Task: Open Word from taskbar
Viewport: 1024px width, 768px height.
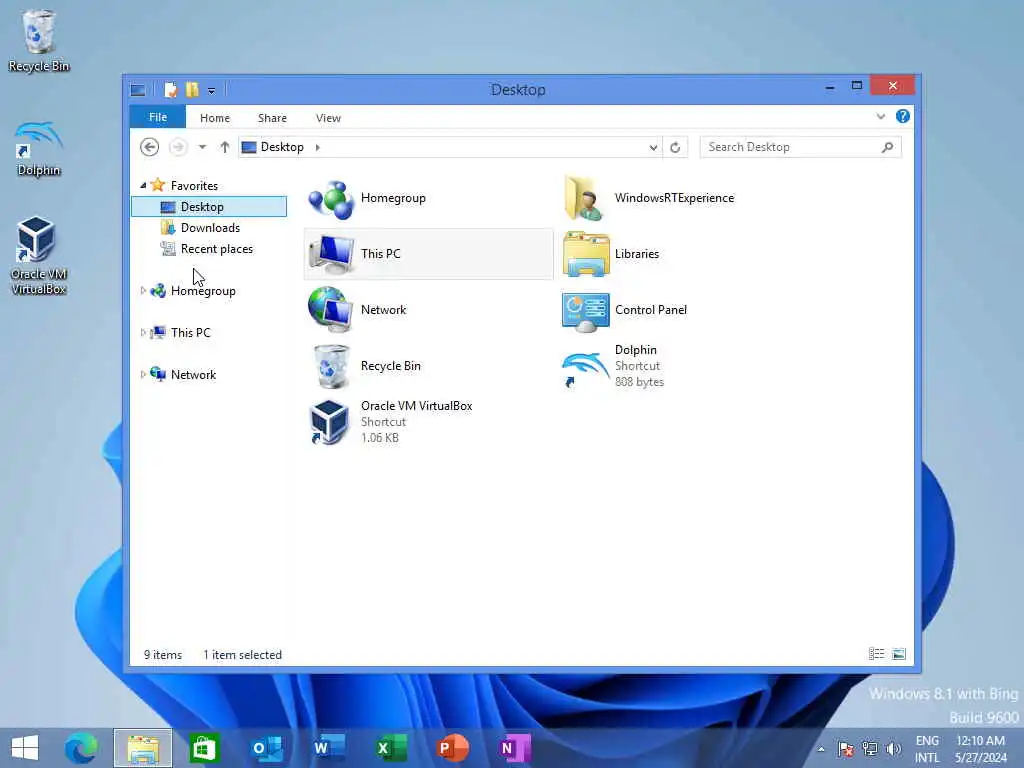Action: tap(328, 748)
